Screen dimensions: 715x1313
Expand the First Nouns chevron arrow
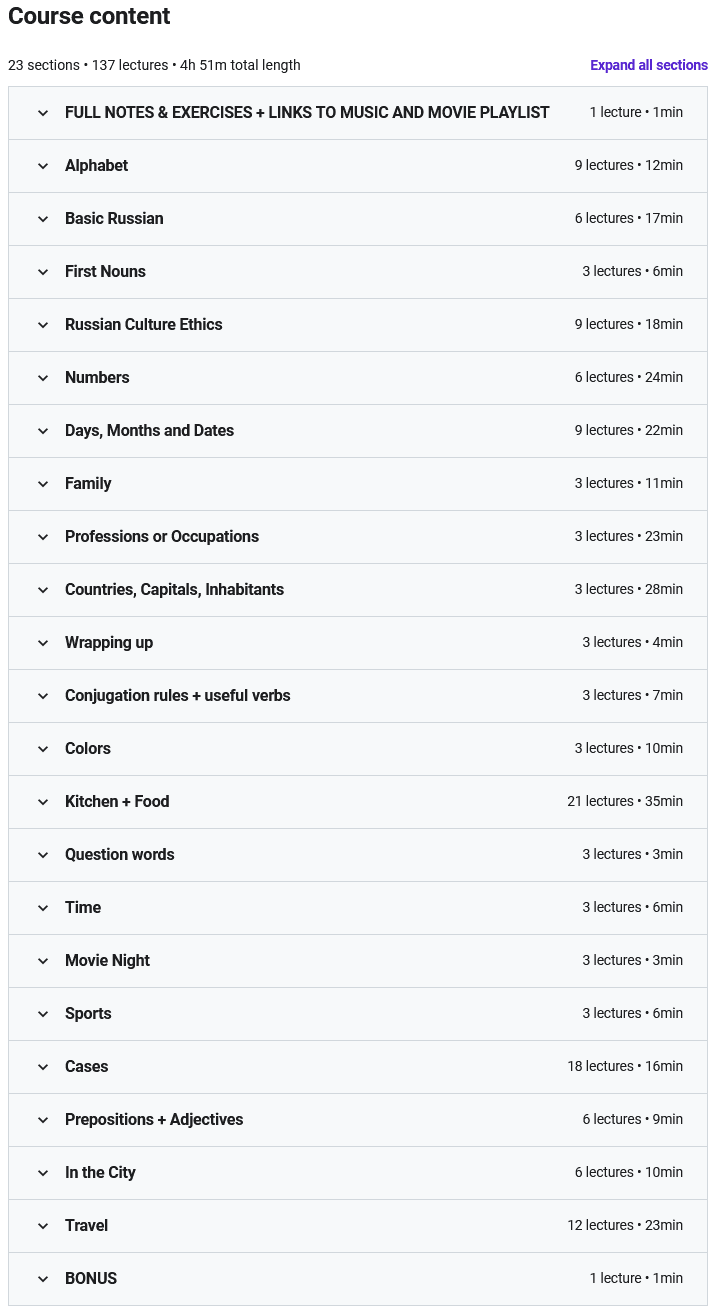(x=43, y=272)
